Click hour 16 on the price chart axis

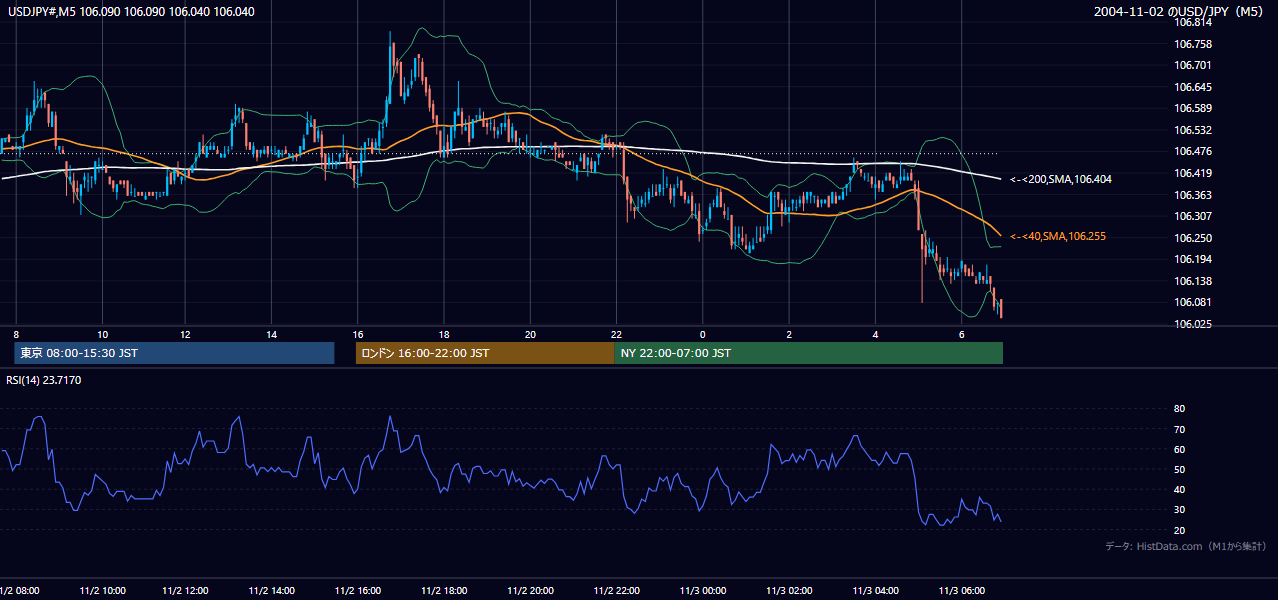(357, 334)
